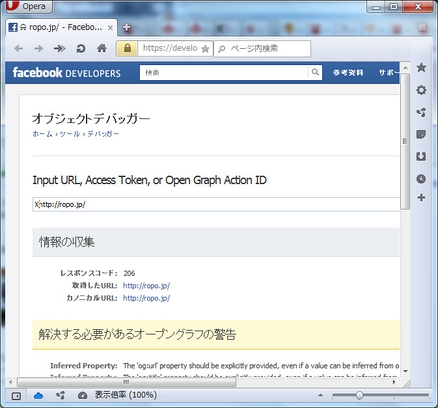The image size is (438, 408).
Task: Click the response code value 206
Action: 129,273
